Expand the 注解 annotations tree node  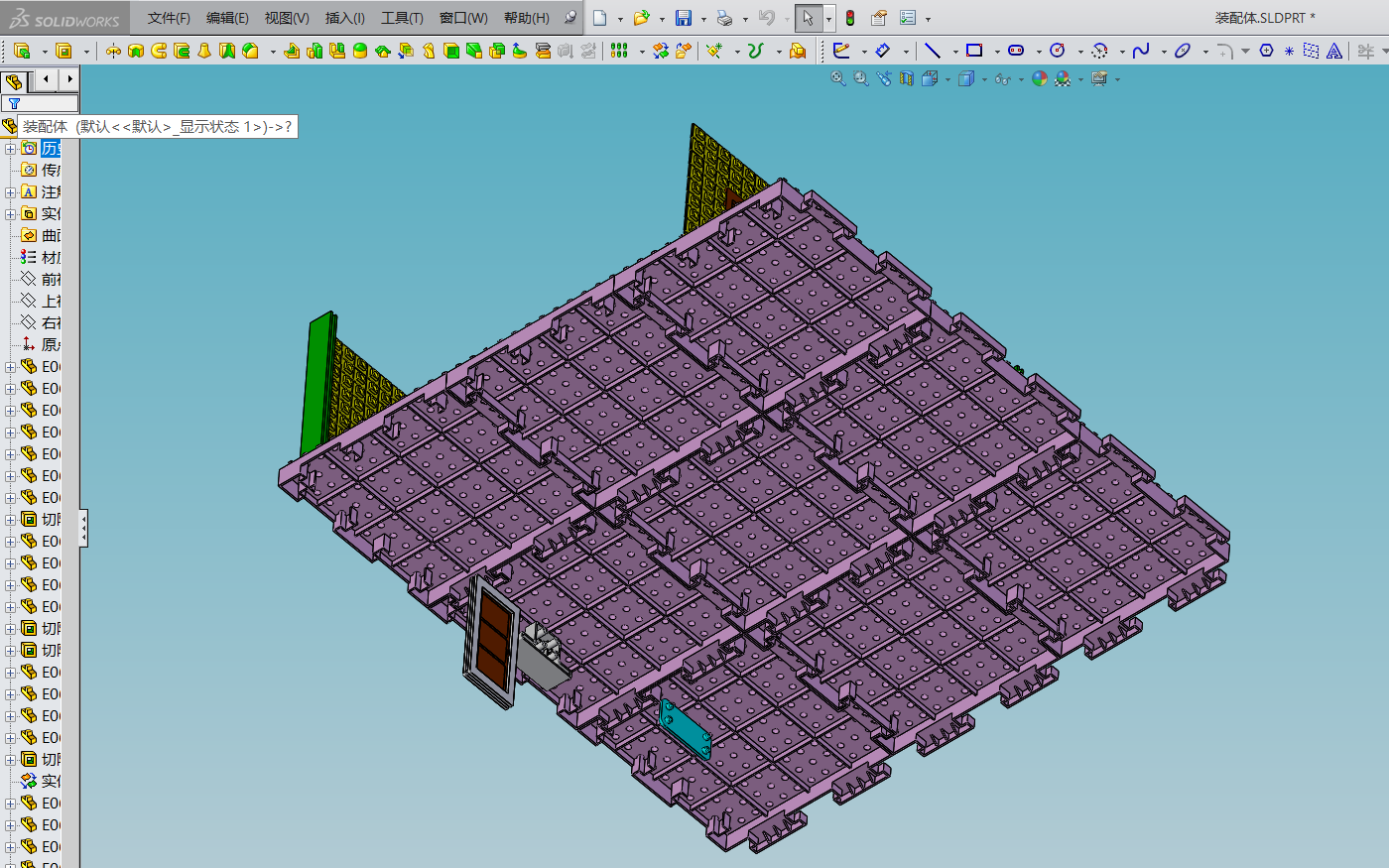pyautogui.click(x=11, y=192)
